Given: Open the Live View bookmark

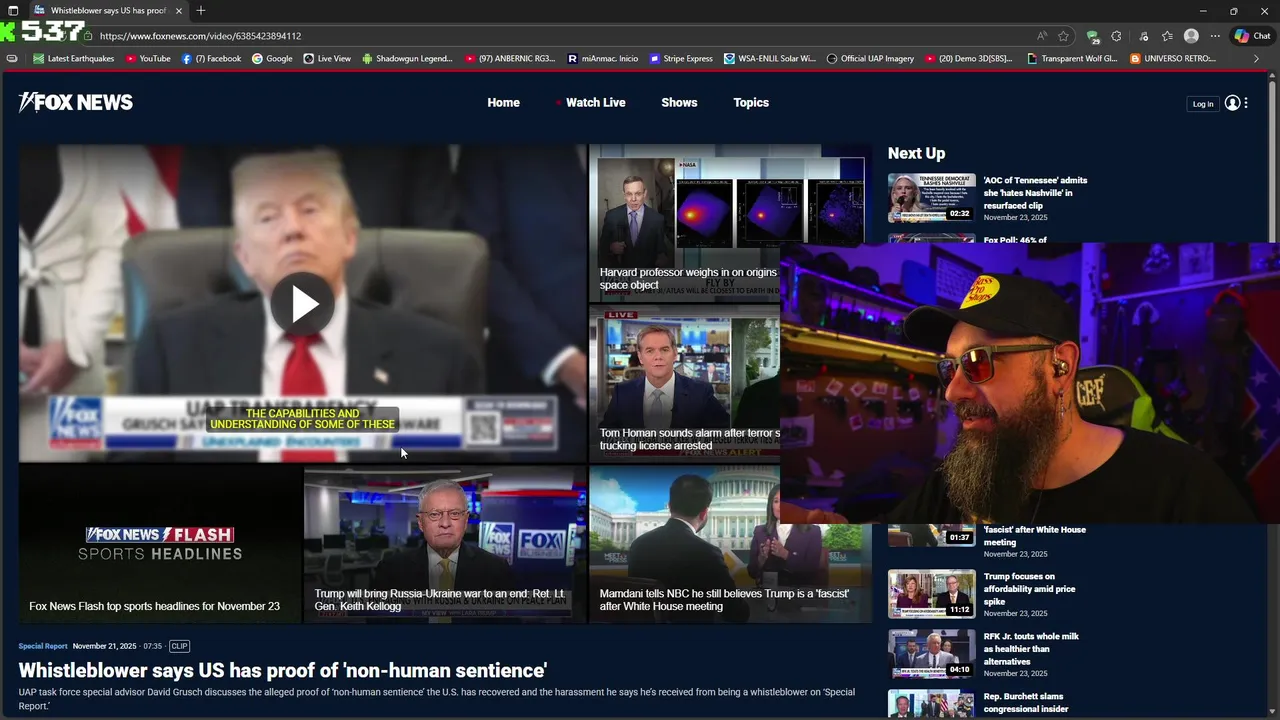Looking at the screenshot, I should pyautogui.click(x=326, y=59).
